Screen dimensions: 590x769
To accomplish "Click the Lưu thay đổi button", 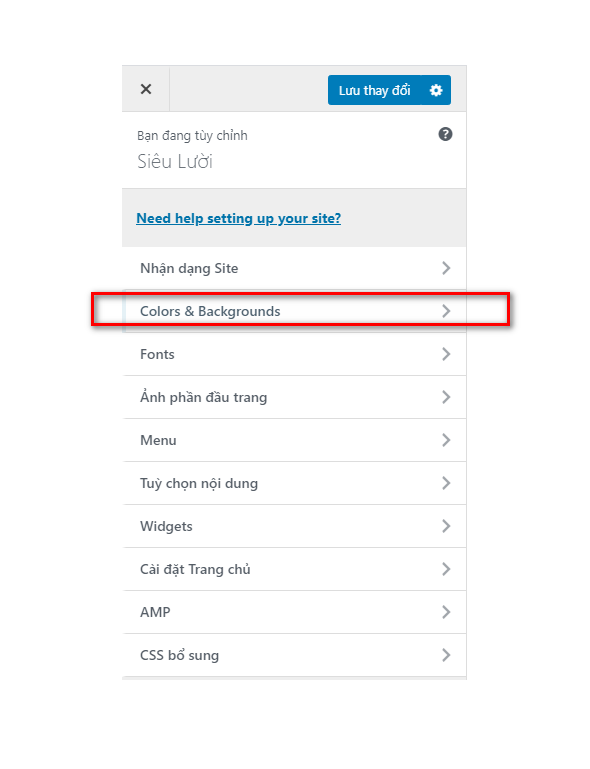I will coord(374,90).
